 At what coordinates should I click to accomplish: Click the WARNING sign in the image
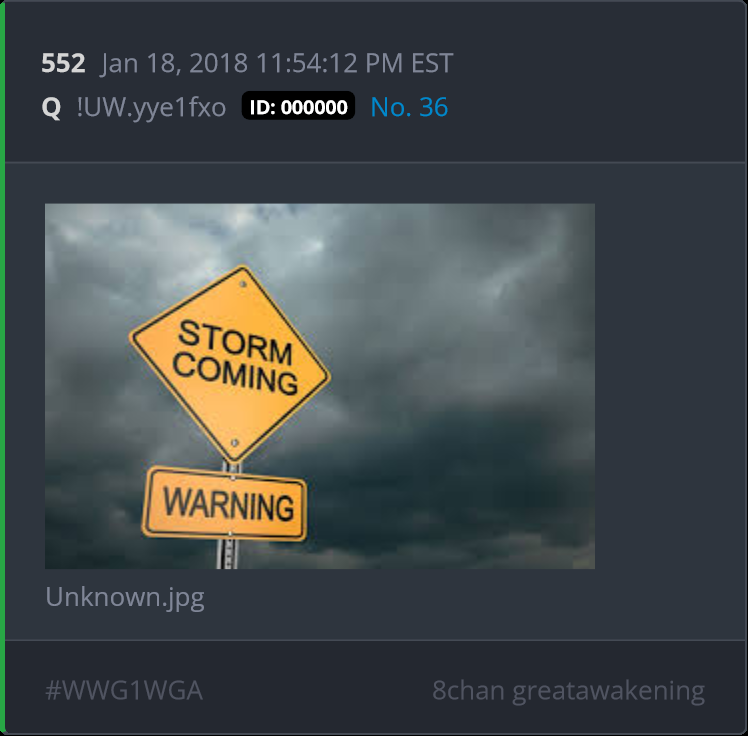pos(224,504)
